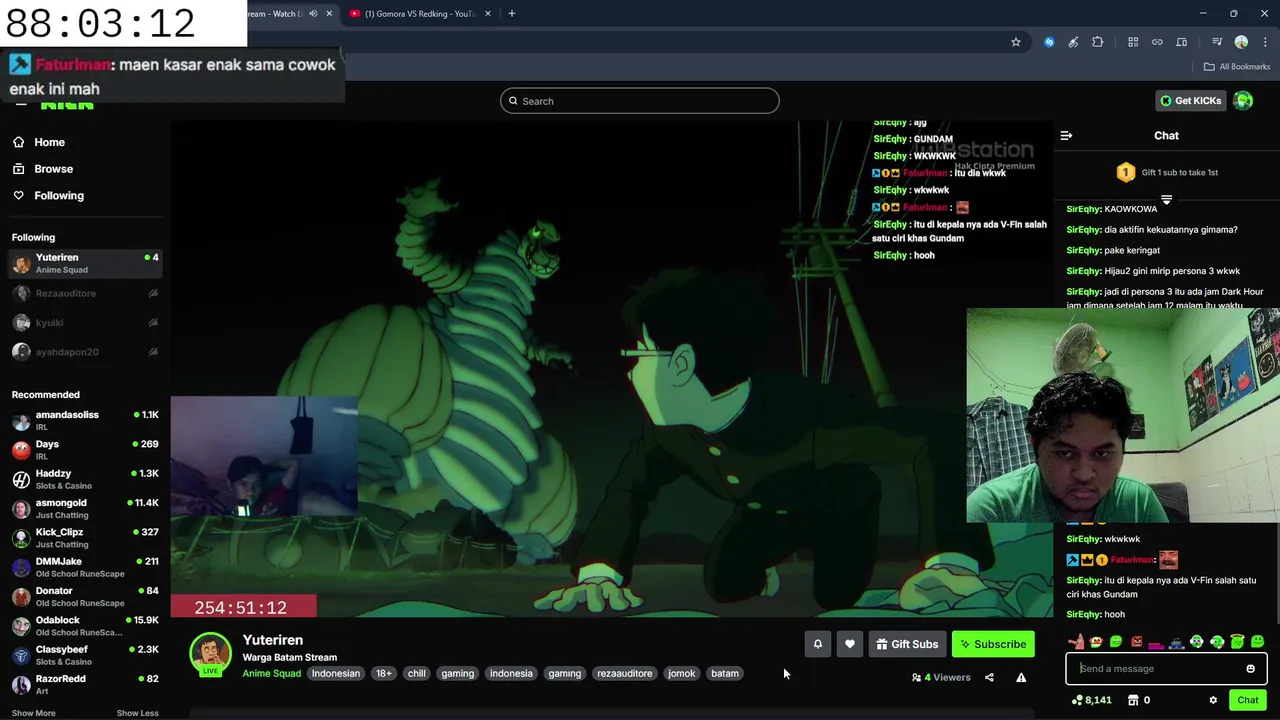Open Shazam browser extension icon
Screen dimensions: 1280x720
tap(1049, 42)
